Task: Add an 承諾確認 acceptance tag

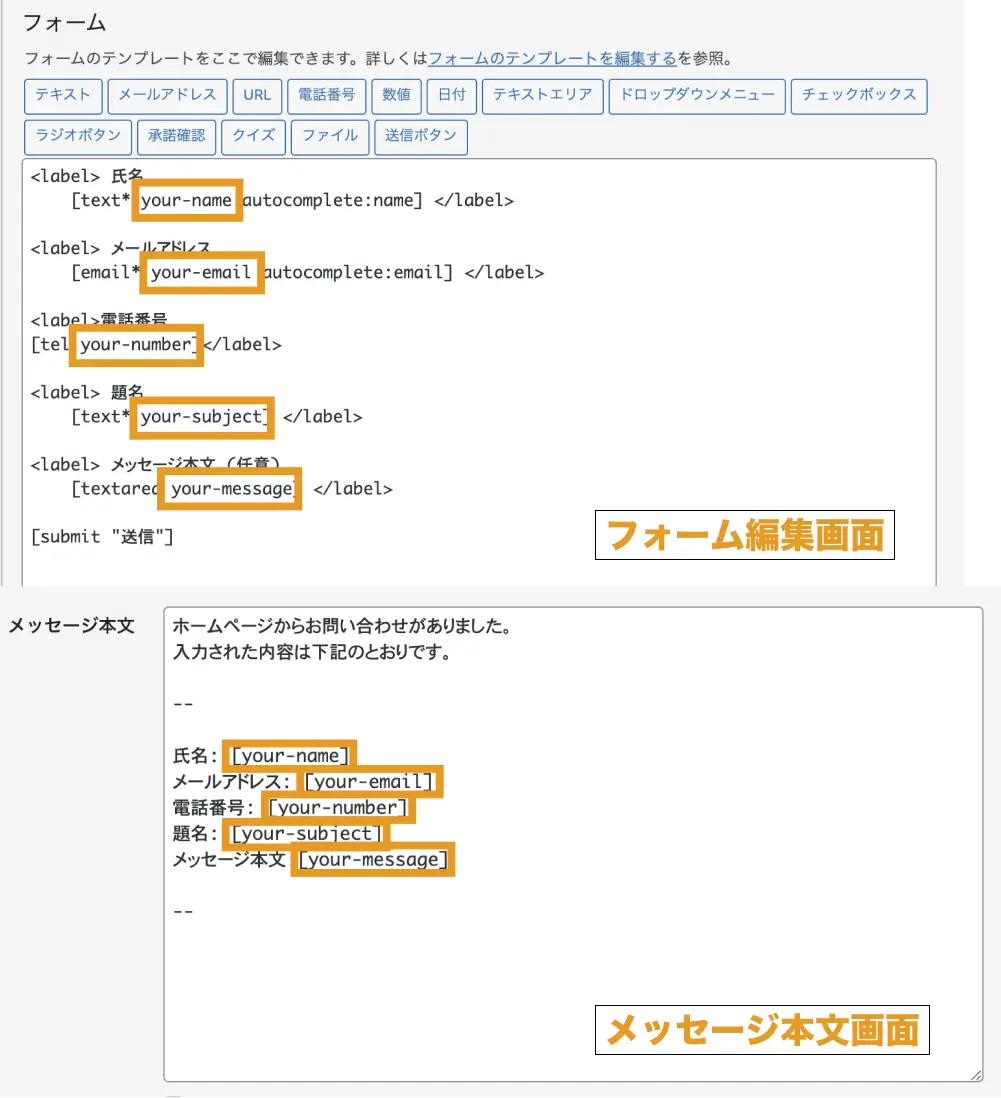Action: click(x=177, y=136)
